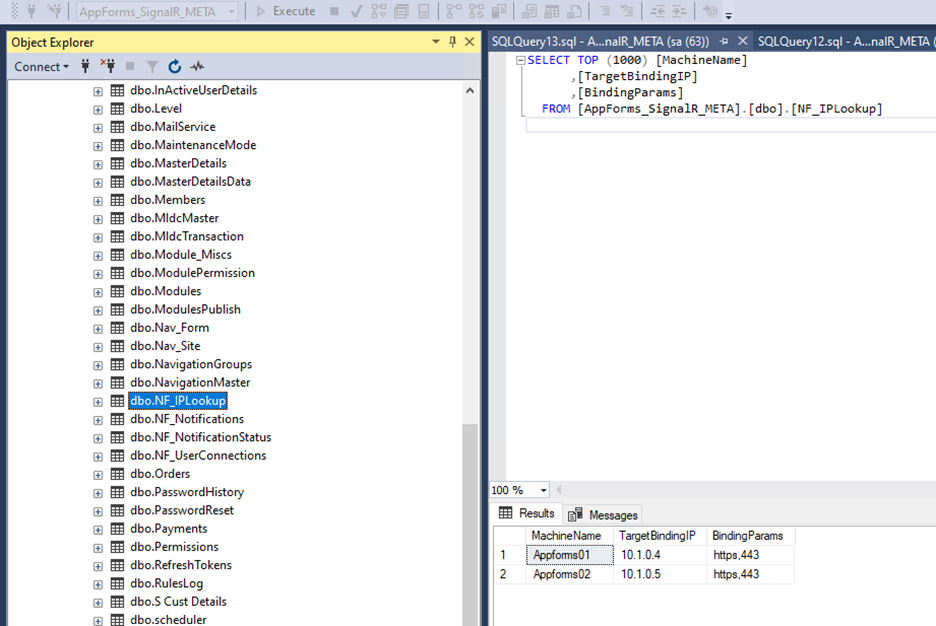
Task: Toggle pin on SQLQuery13.sql tab
Action: click(x=724, y=41)
